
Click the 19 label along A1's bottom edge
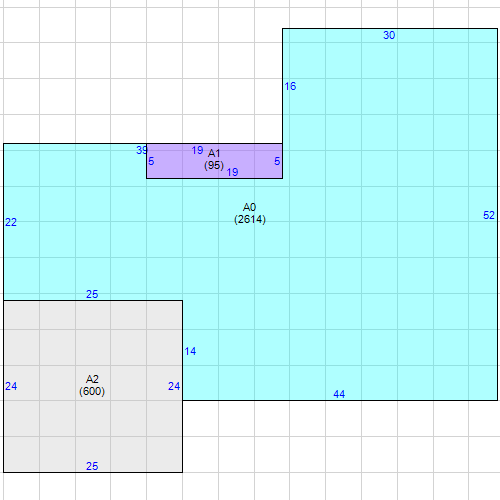point(232,172)
